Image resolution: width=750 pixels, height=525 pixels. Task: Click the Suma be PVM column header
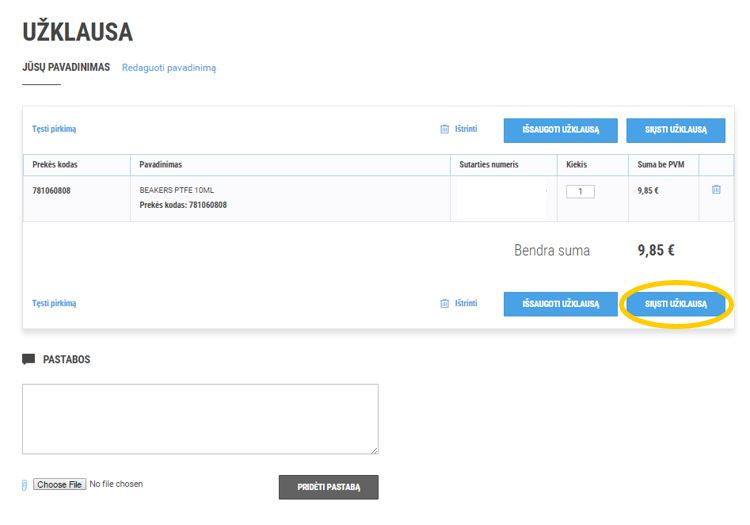[x=661, y=164]
